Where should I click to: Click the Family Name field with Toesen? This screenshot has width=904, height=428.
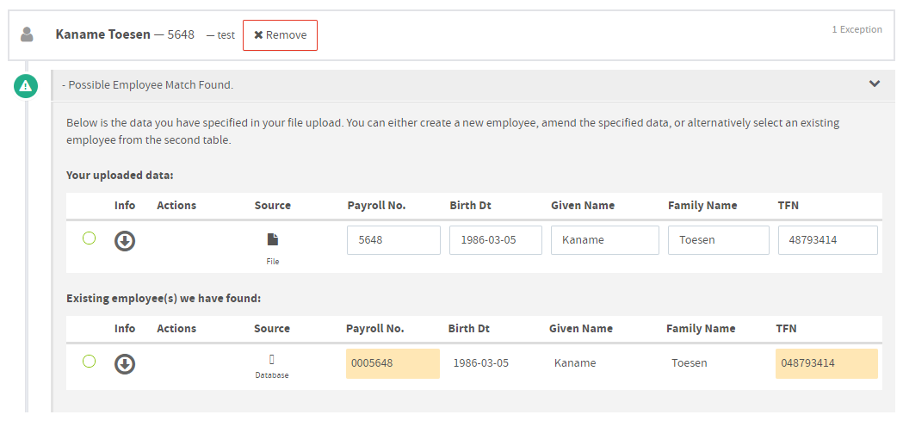[718, 240]
